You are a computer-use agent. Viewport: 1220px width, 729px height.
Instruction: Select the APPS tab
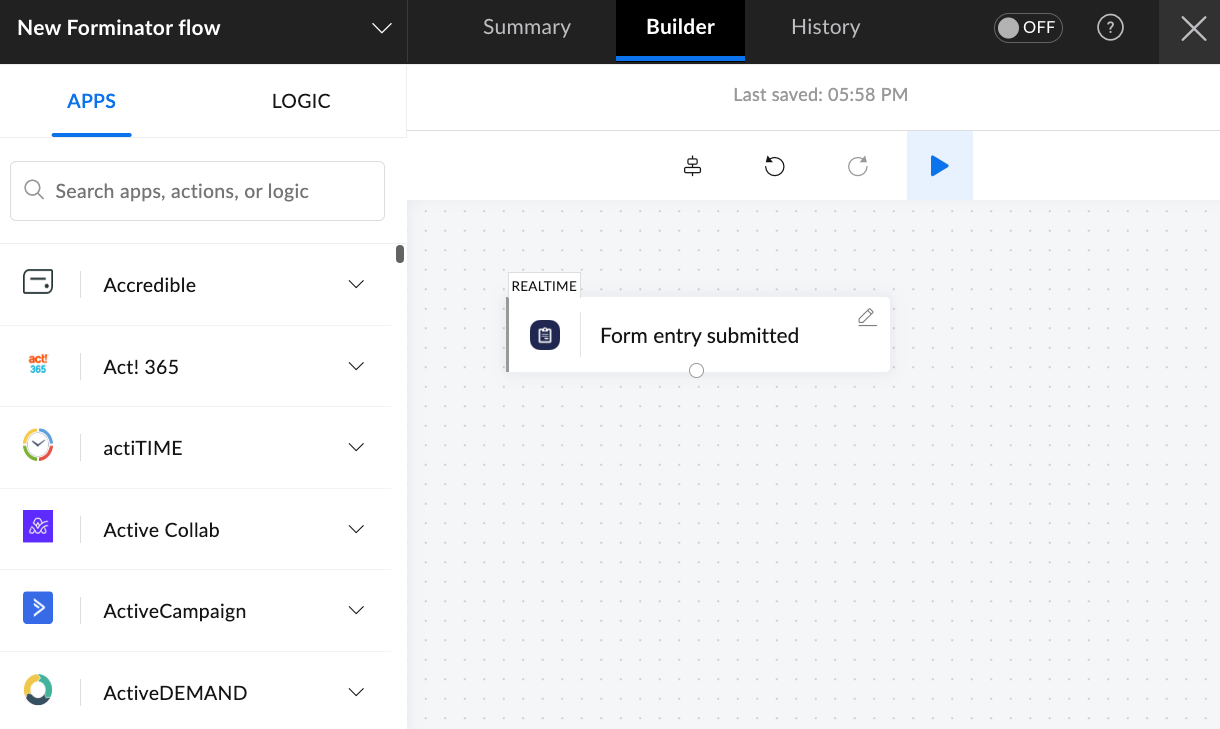[92, 101]
